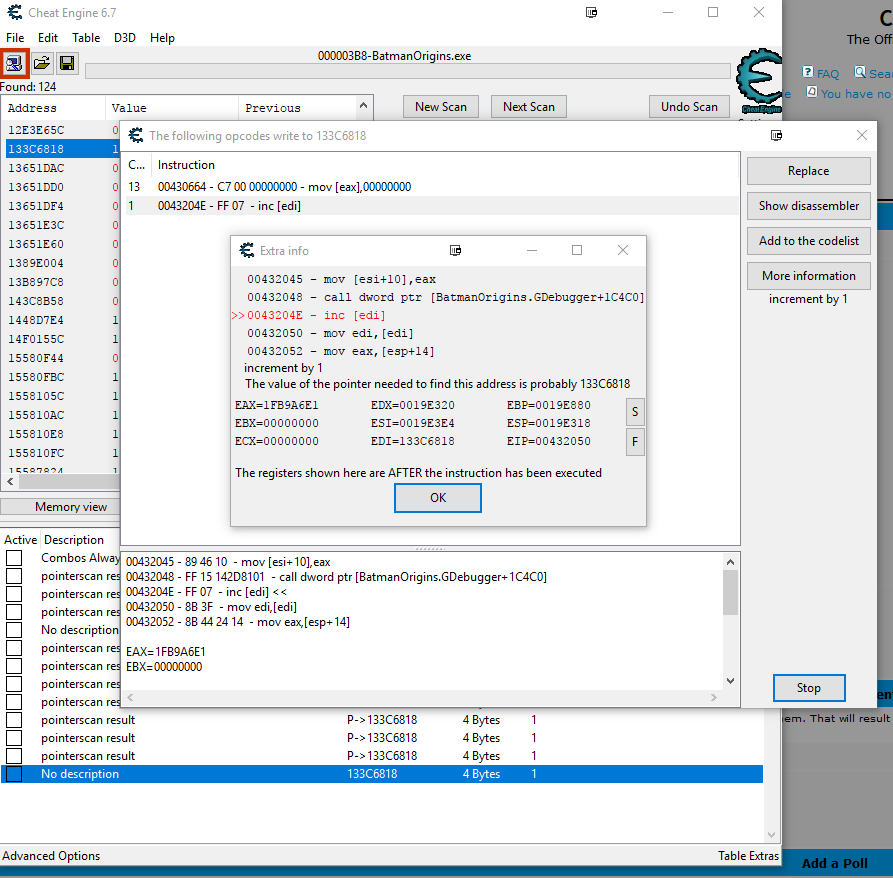The height and width of the screenshot is (878, 893).
Task: Click the Instruction column header
Action: (446, 165)
